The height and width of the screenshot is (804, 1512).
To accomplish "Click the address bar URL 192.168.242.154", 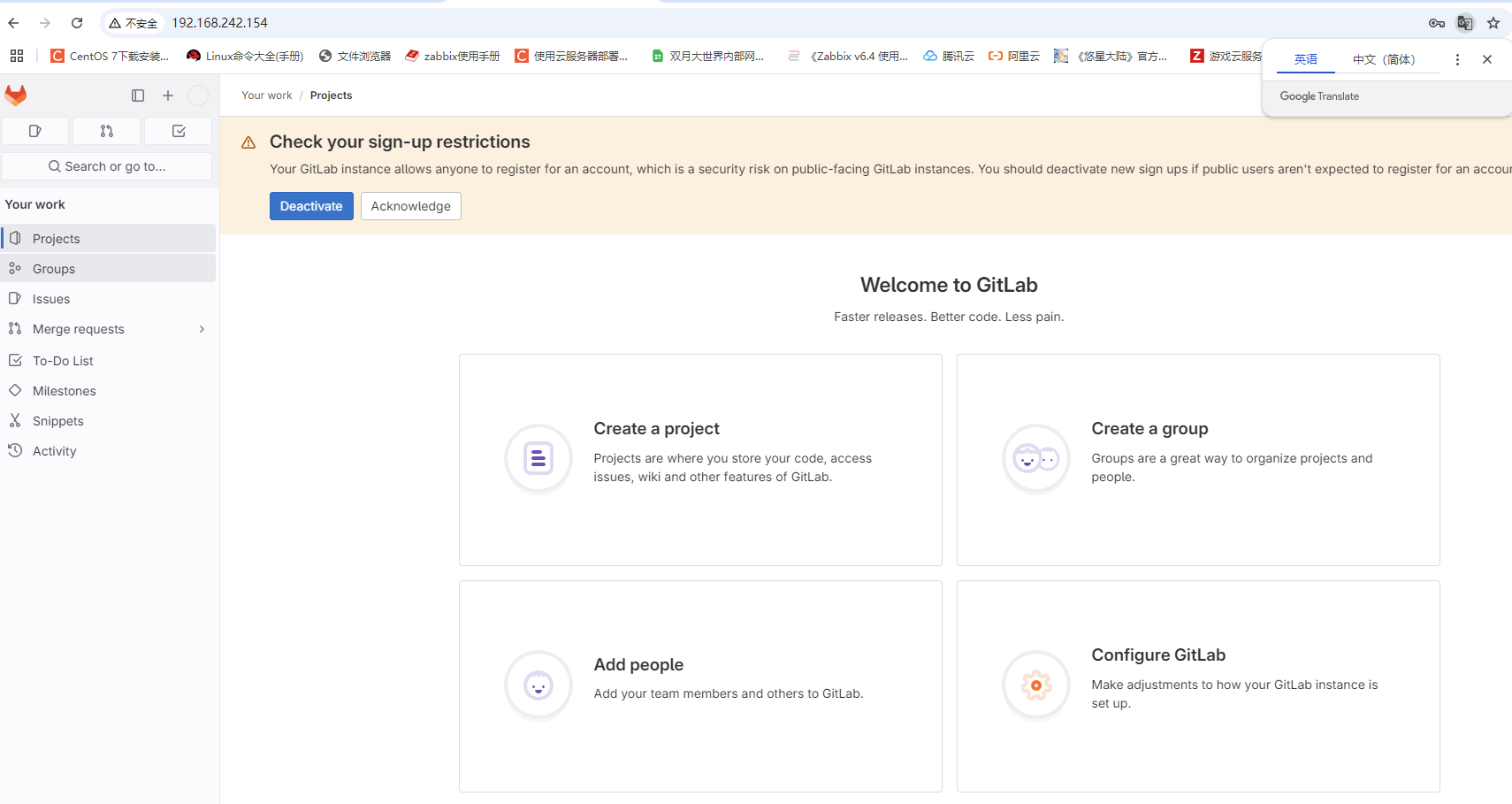I will coord(219,23).
